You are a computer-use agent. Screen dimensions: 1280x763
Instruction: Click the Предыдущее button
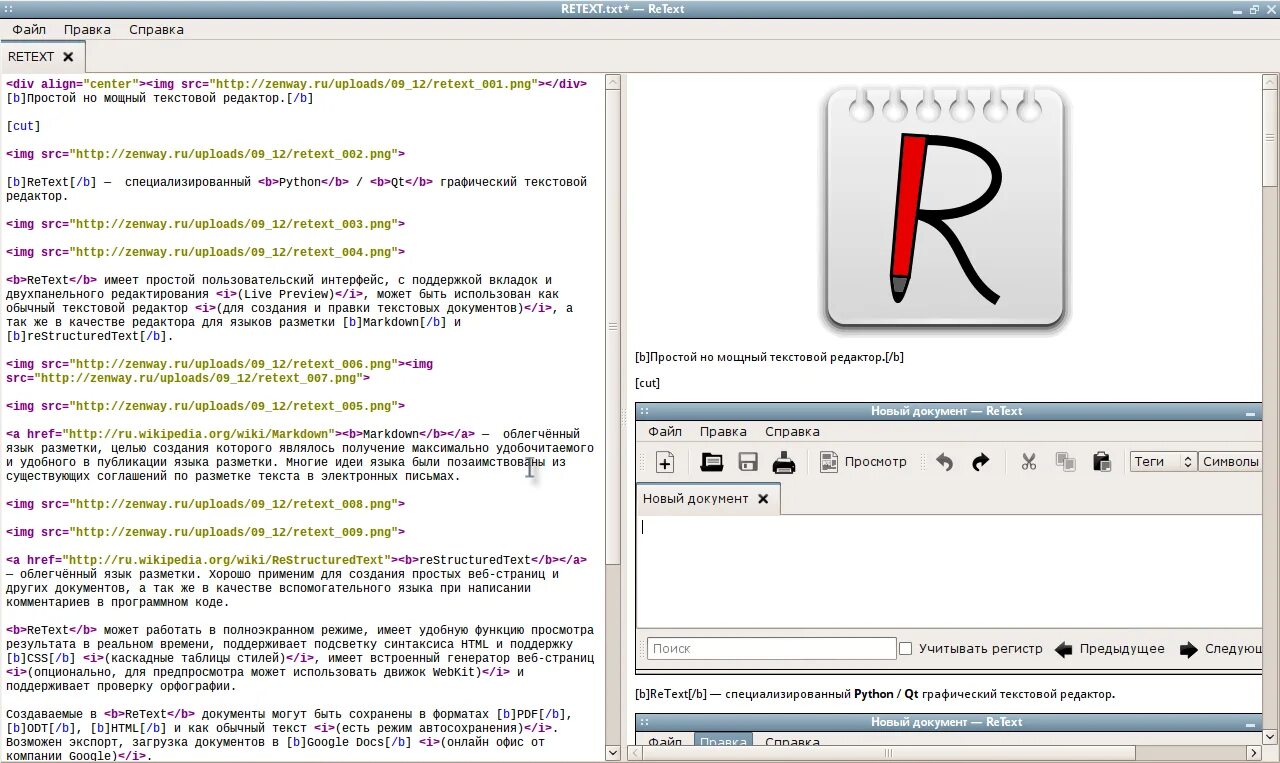[1111, 649]
